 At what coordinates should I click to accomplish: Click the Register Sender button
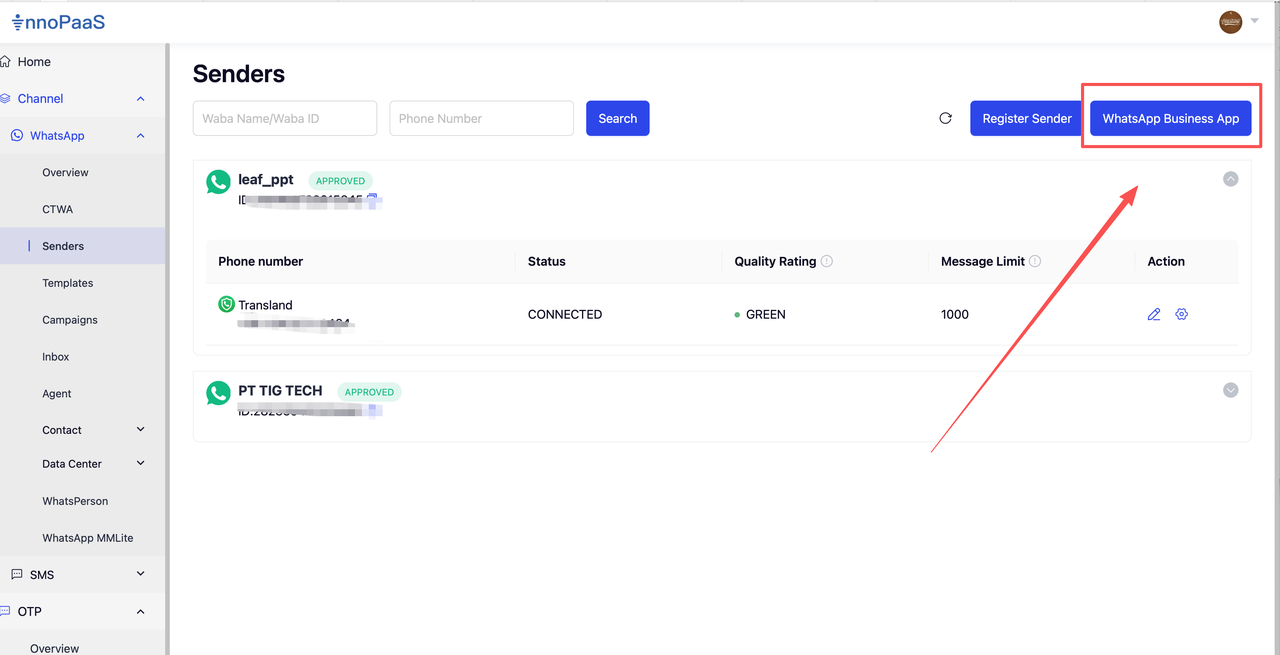(1026, 118)
